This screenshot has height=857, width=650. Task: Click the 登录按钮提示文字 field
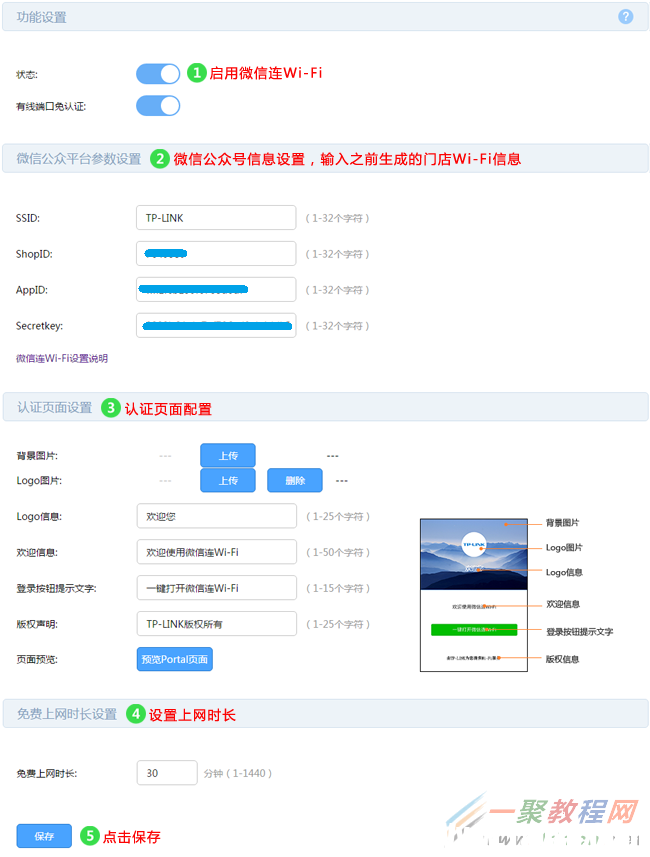(216, 588)
